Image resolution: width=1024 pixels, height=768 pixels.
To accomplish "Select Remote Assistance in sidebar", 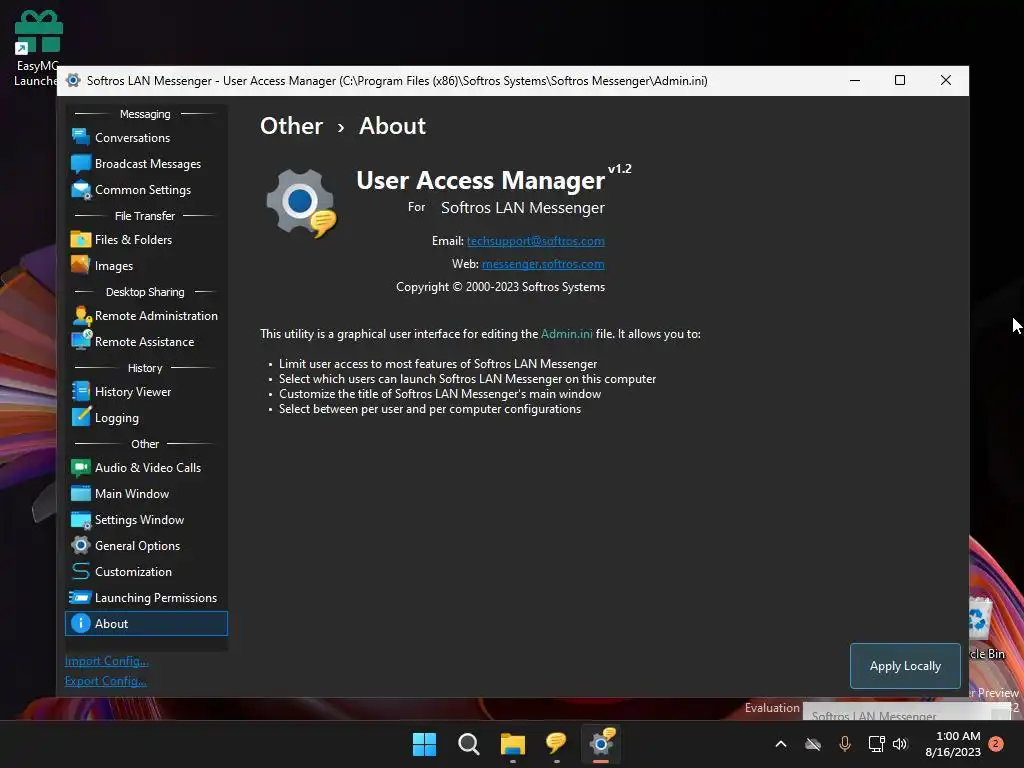I will pyautogui.click(x=146, y=342).
